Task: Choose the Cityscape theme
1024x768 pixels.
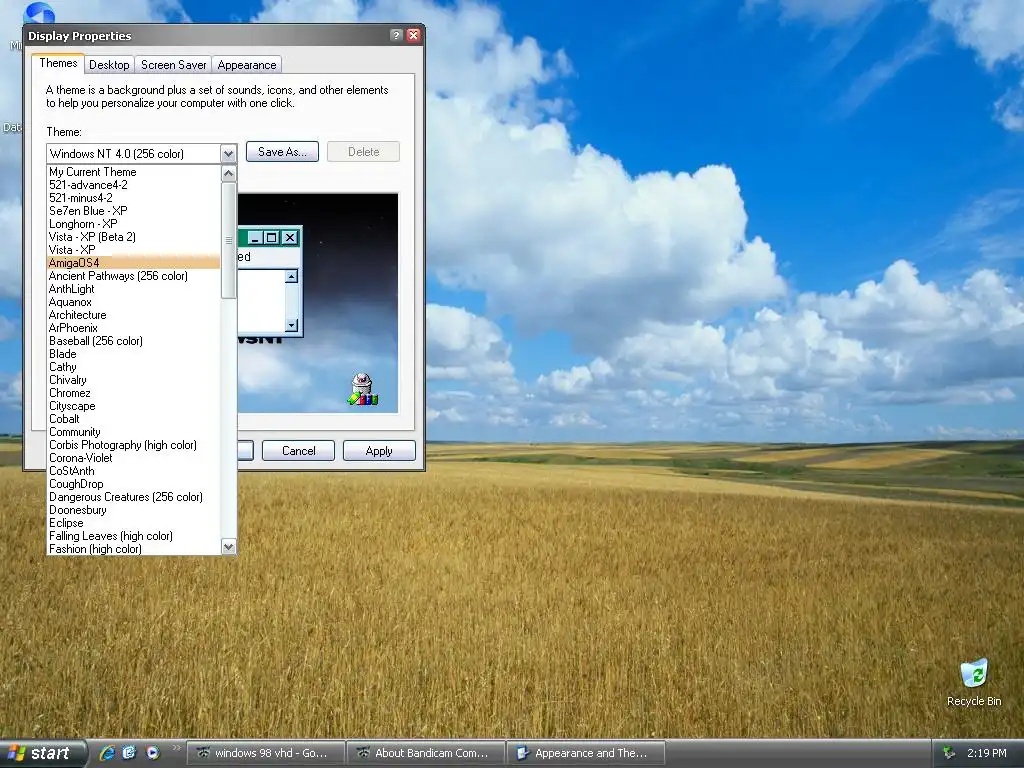Action: pyautogui.click(x=133, y=406)
